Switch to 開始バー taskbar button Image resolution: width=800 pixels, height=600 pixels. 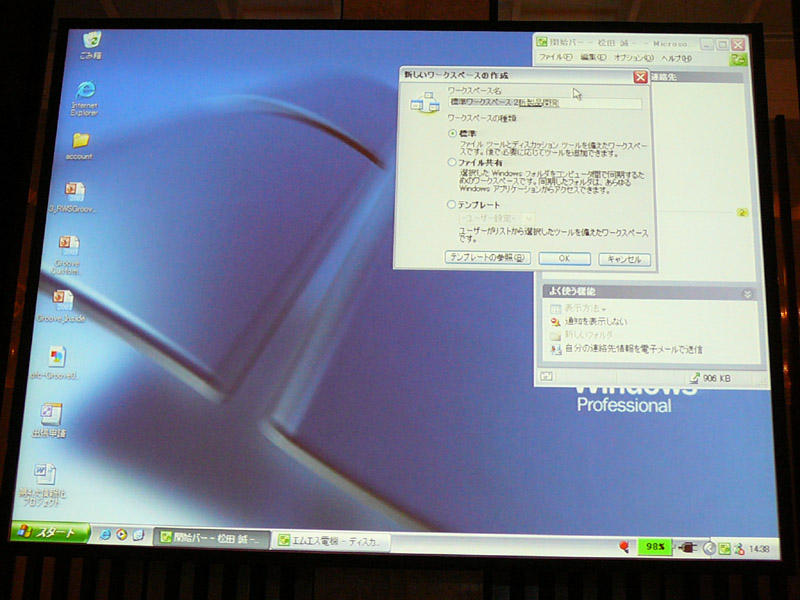click(x=211, y=538)
